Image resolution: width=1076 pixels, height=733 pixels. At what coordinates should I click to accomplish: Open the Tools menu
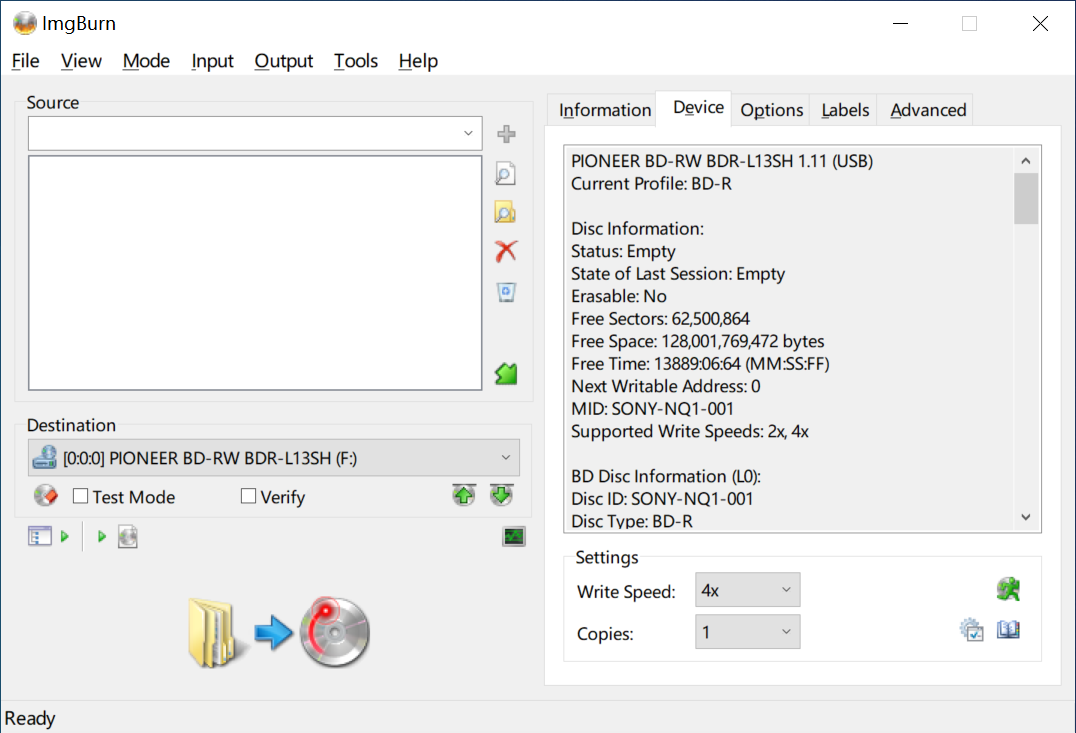point(355,61)
